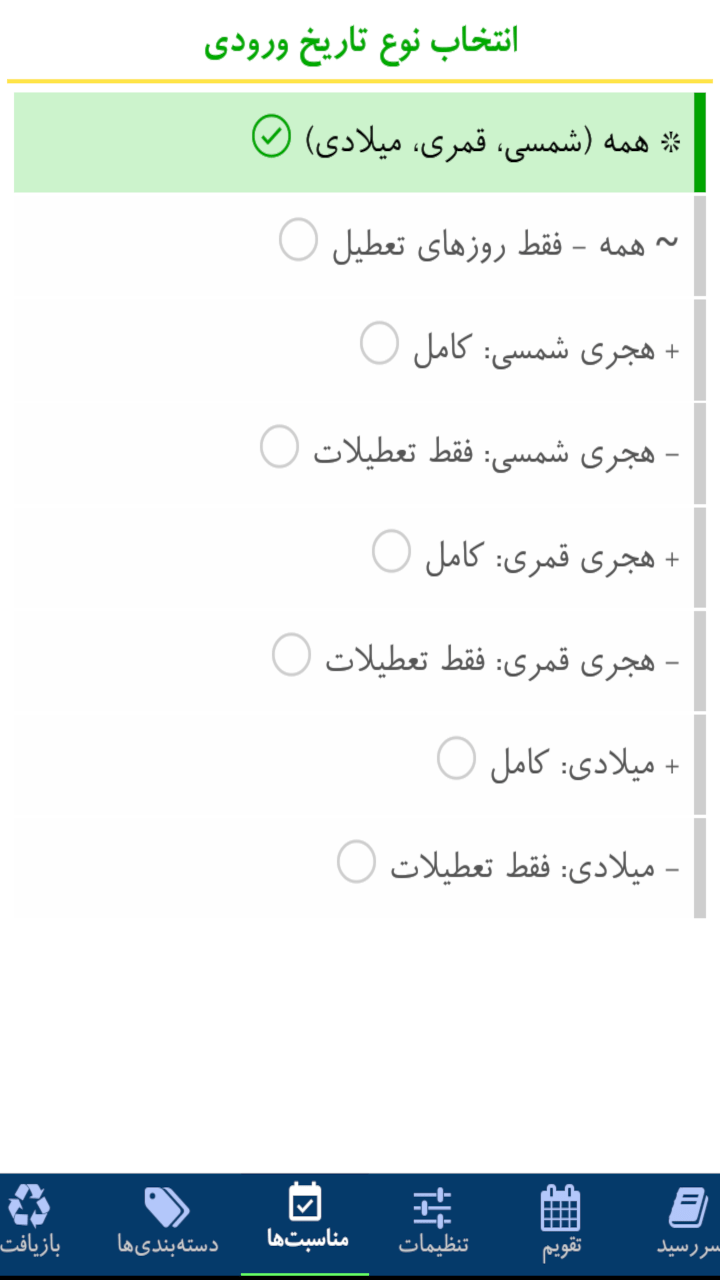This screenshot has width=720, height=1280.
Task: Open settings sliders icon (تنظیمات)
Action: tap(433, 1208)
